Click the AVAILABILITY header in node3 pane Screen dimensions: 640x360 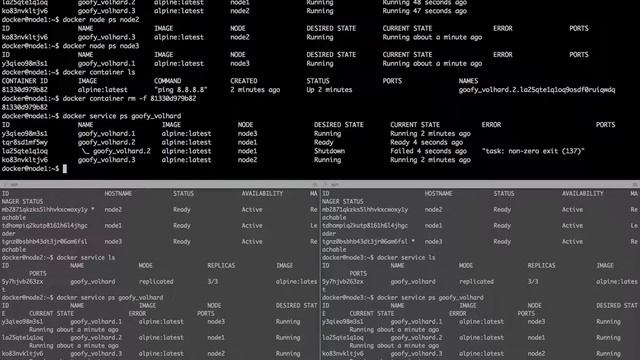(582, 193)
